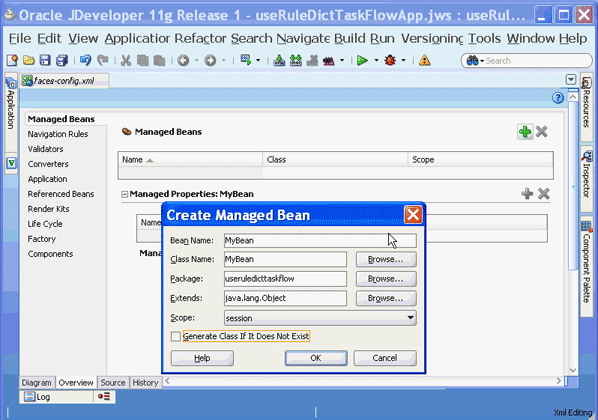The width and height of the screenshot is (598, 420).
Task: Switch to the Diagram tab
Action: (36, 383)
